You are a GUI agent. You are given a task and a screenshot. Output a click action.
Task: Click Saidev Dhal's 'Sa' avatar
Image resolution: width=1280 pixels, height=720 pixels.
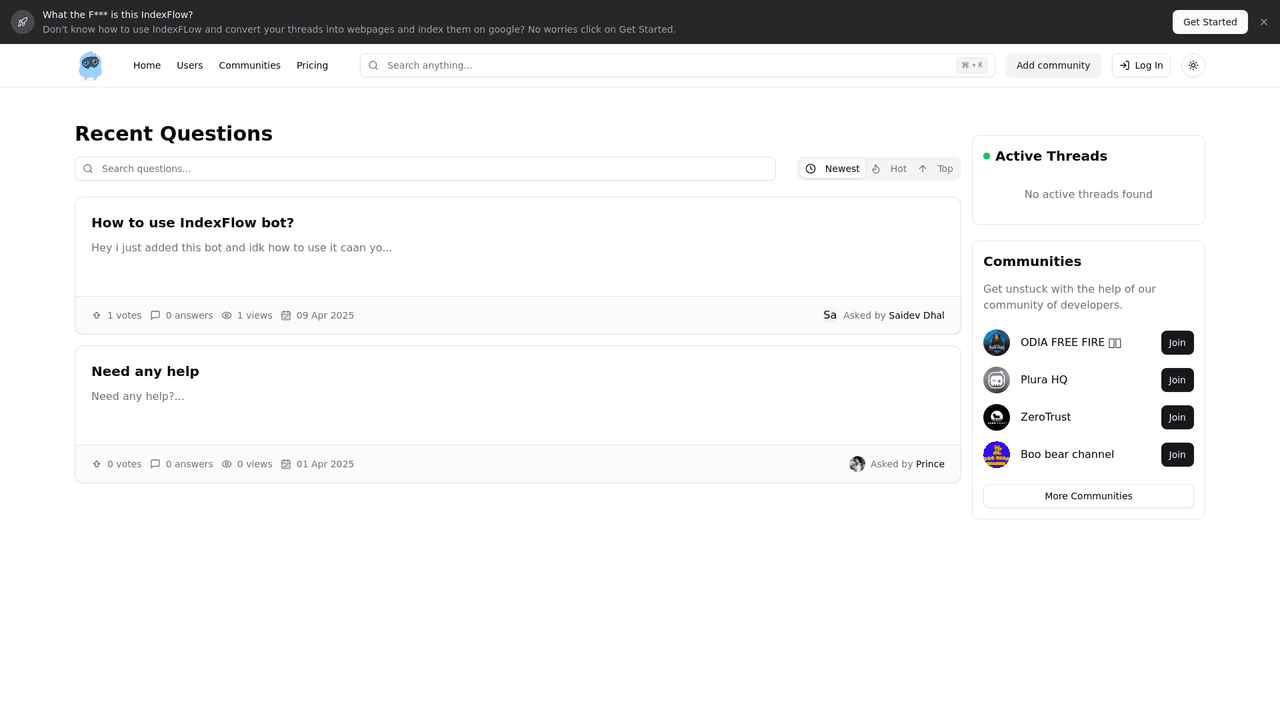830,315
